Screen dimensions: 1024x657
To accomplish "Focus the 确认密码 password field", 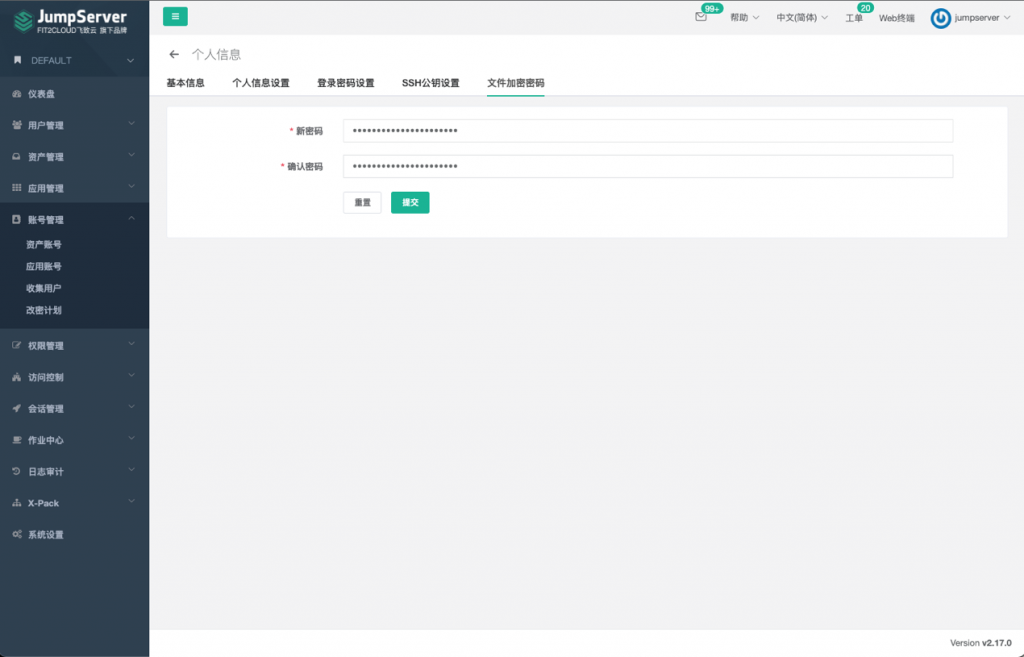I will click(648, 167).
